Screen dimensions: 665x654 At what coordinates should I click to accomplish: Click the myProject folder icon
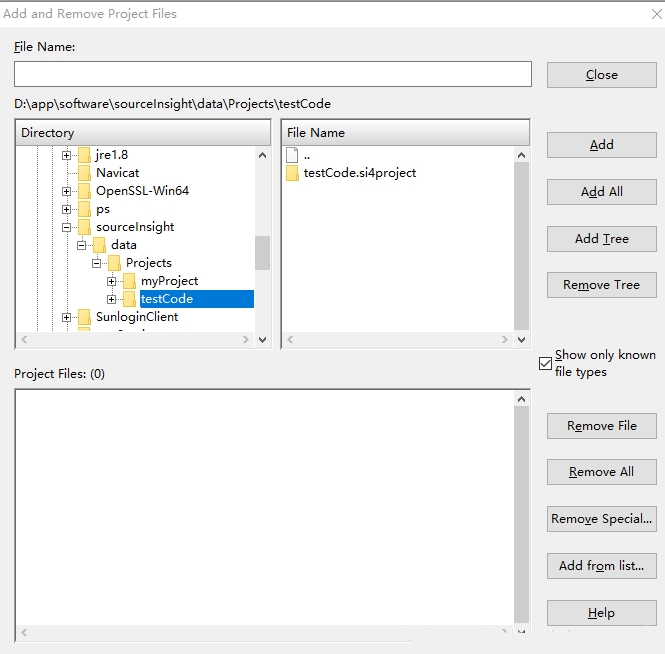coord(129,281)
